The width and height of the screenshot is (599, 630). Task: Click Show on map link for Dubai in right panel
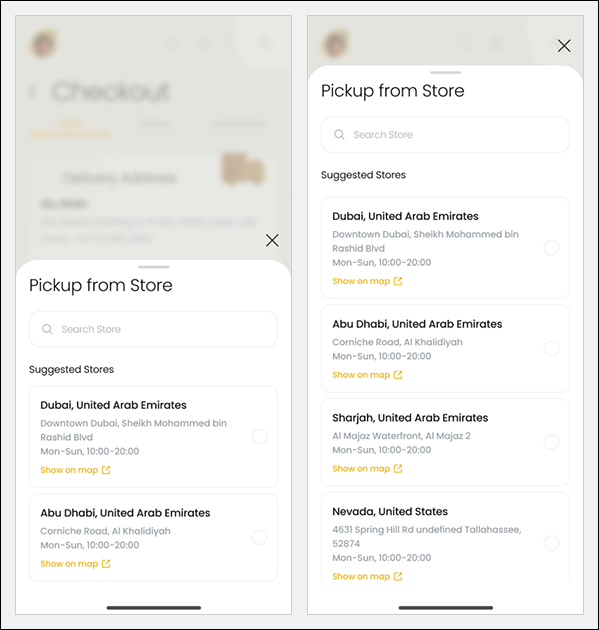tap(361, 281)
